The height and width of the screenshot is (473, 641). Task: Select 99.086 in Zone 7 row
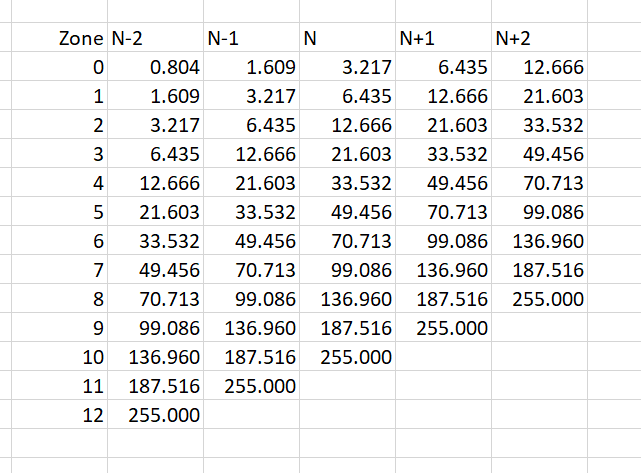click(x=348, y=269)
